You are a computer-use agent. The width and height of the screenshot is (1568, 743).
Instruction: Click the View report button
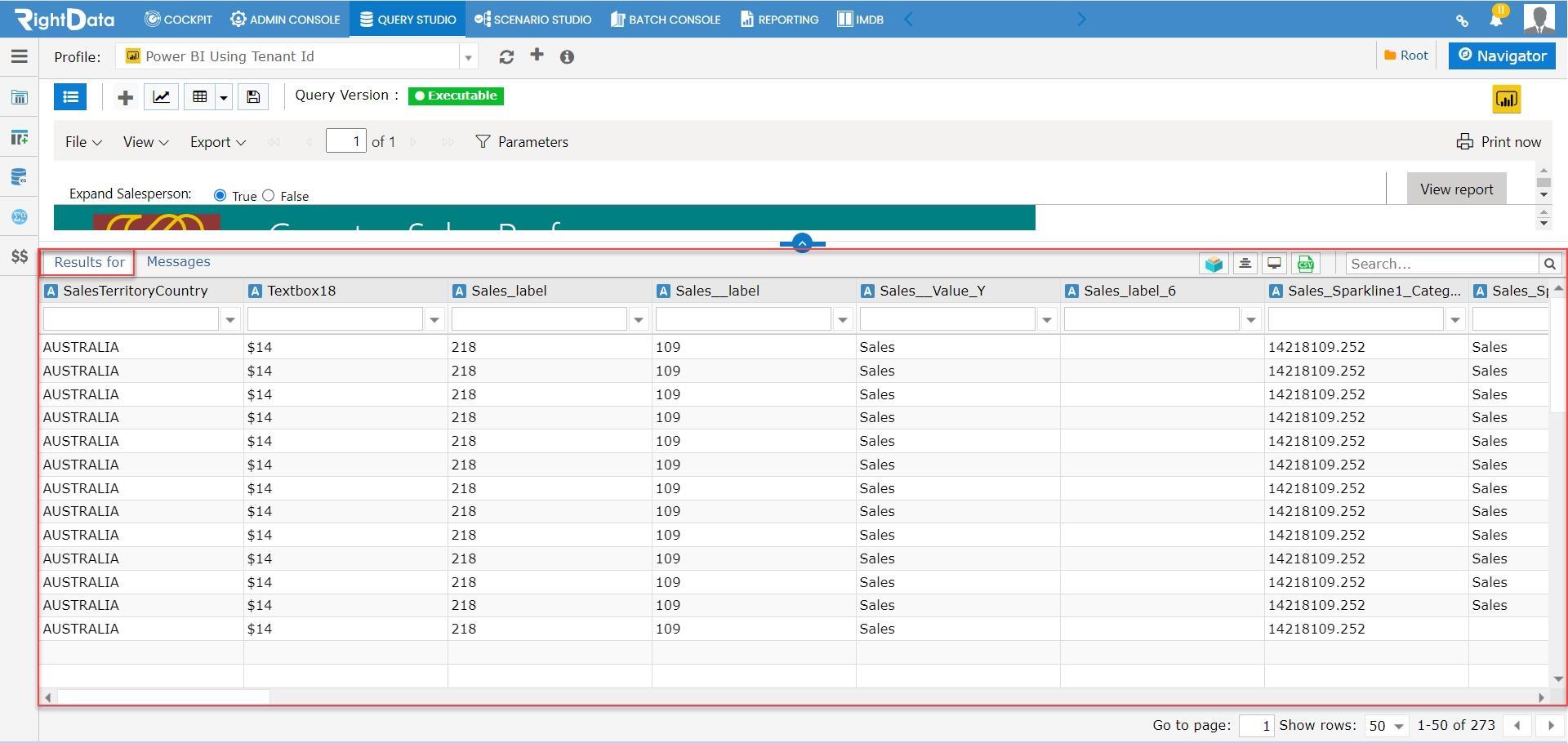click(1456, 189)
